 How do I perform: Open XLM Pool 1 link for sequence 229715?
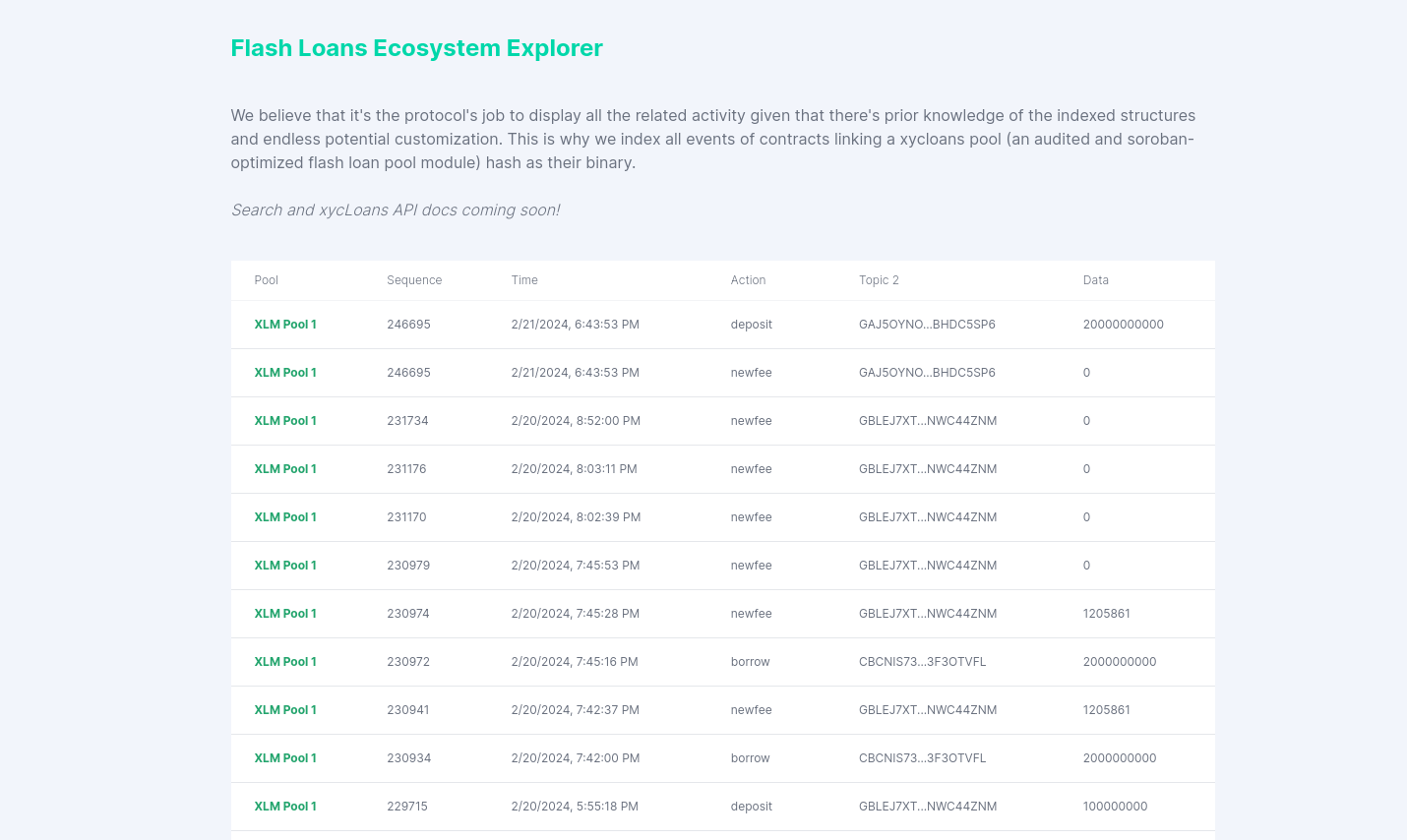[285, 807]
